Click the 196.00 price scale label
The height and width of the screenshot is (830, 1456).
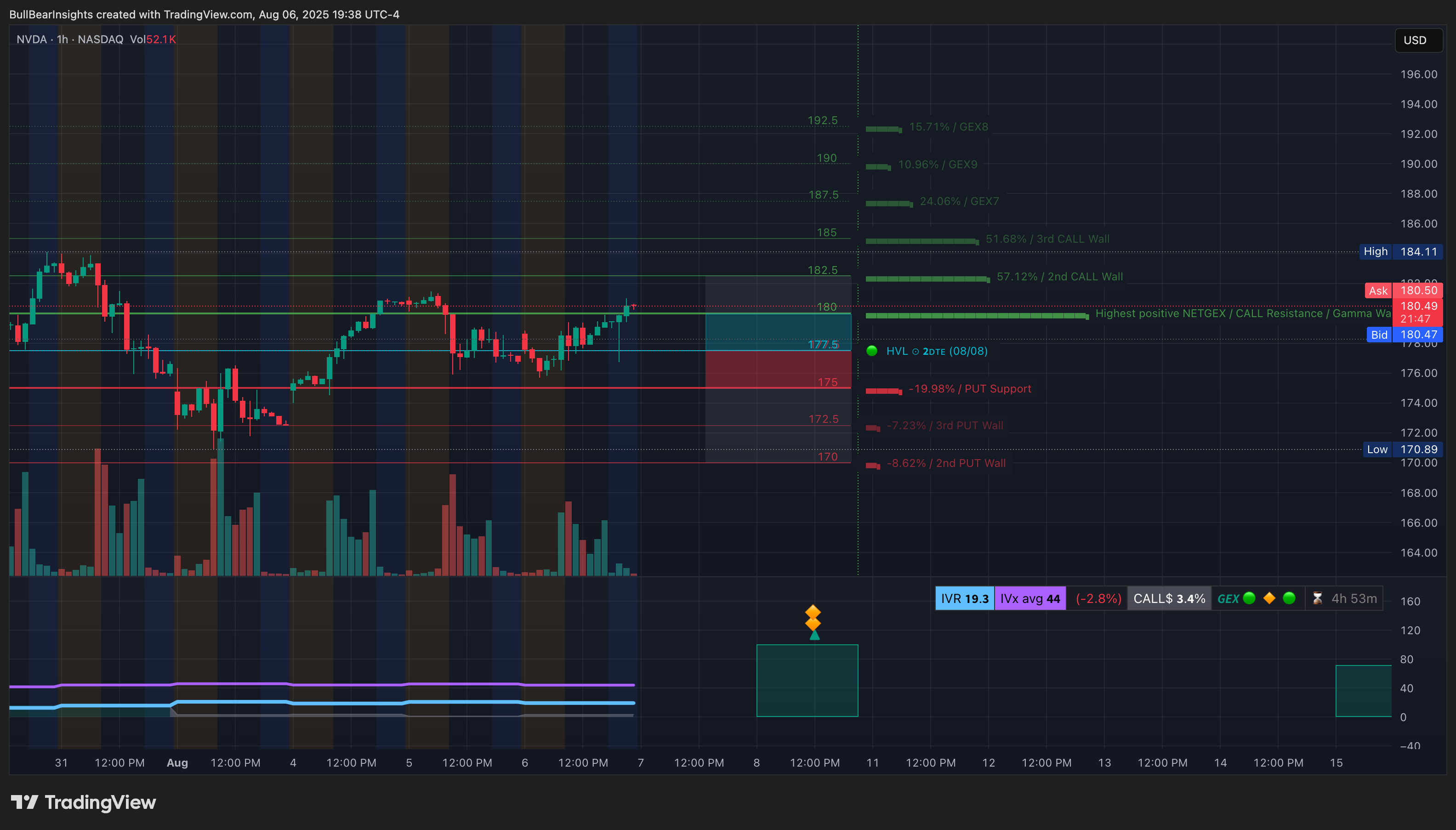pos(1418,74)
